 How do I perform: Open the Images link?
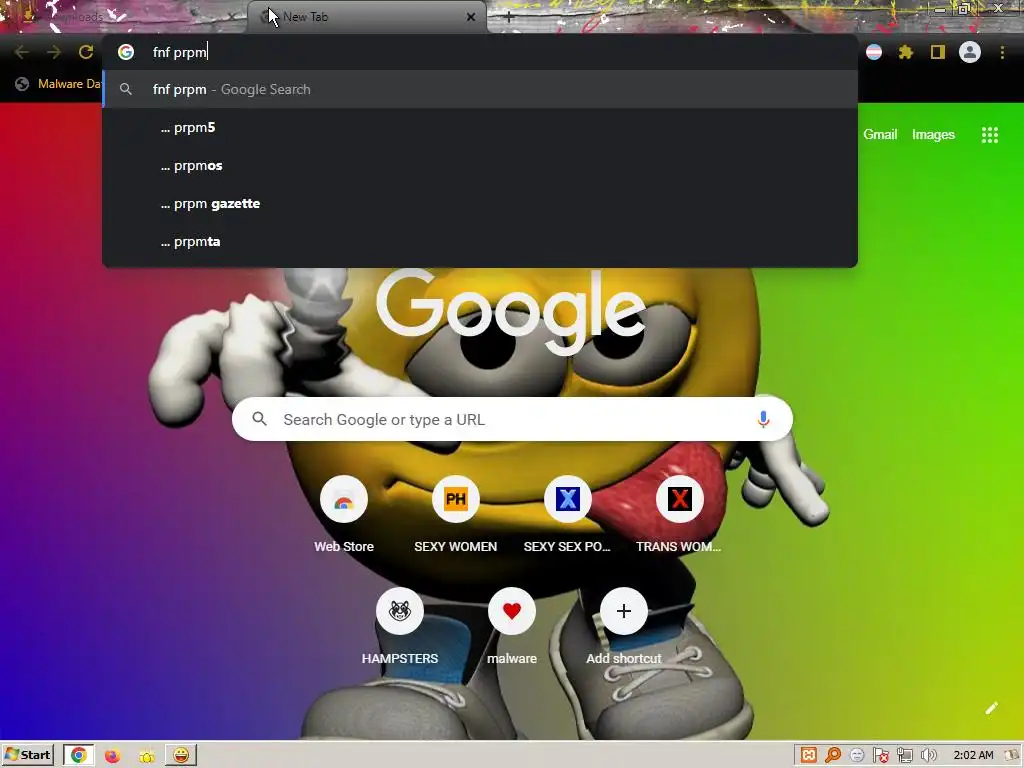click(x=933, y=135)
